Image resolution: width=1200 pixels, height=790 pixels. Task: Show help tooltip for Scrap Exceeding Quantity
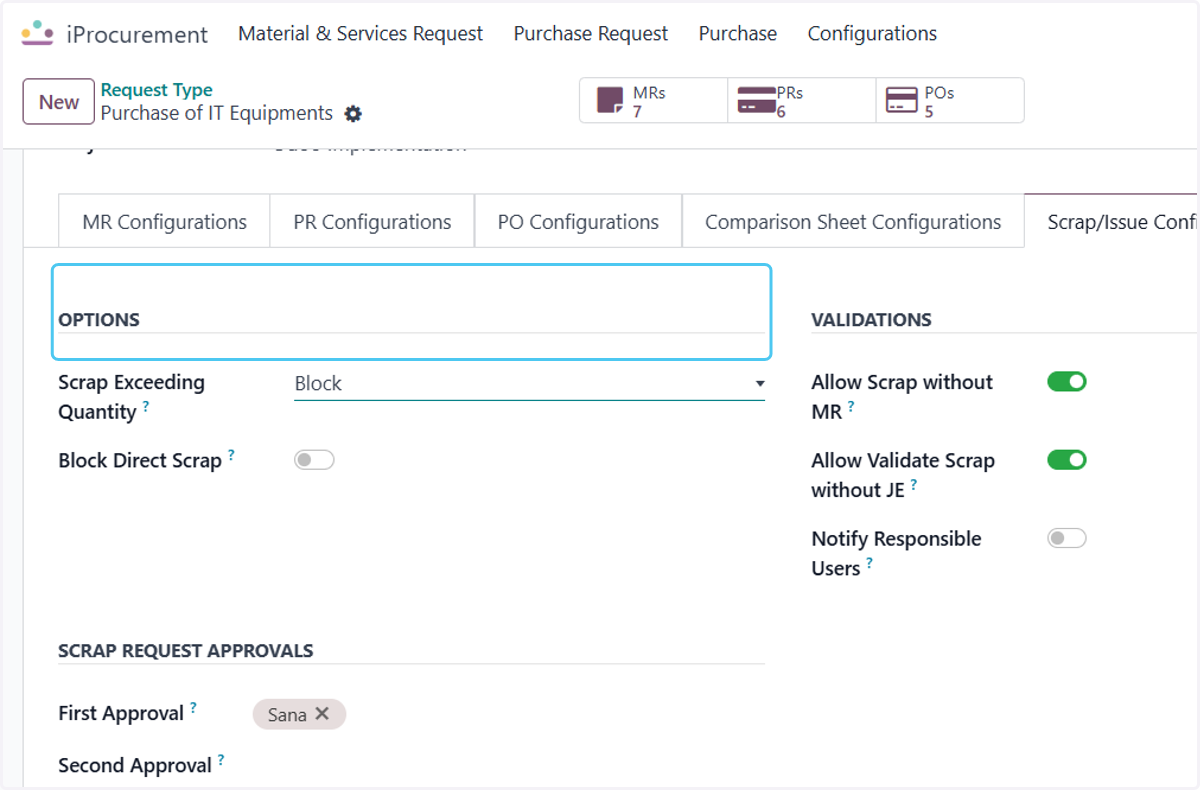click(146, 406)
